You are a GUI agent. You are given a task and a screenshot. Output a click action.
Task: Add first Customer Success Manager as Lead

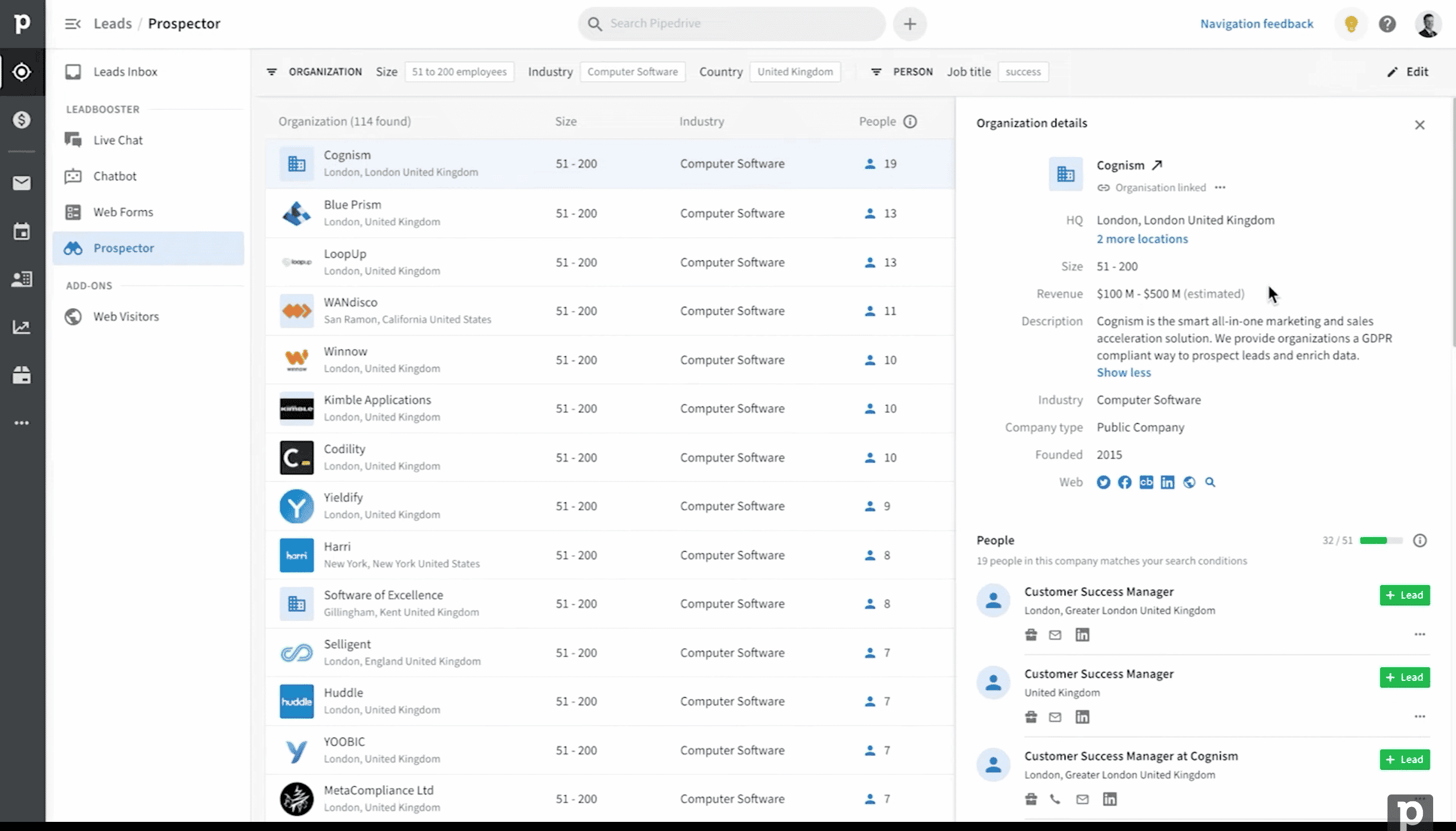click(1405, 595)
